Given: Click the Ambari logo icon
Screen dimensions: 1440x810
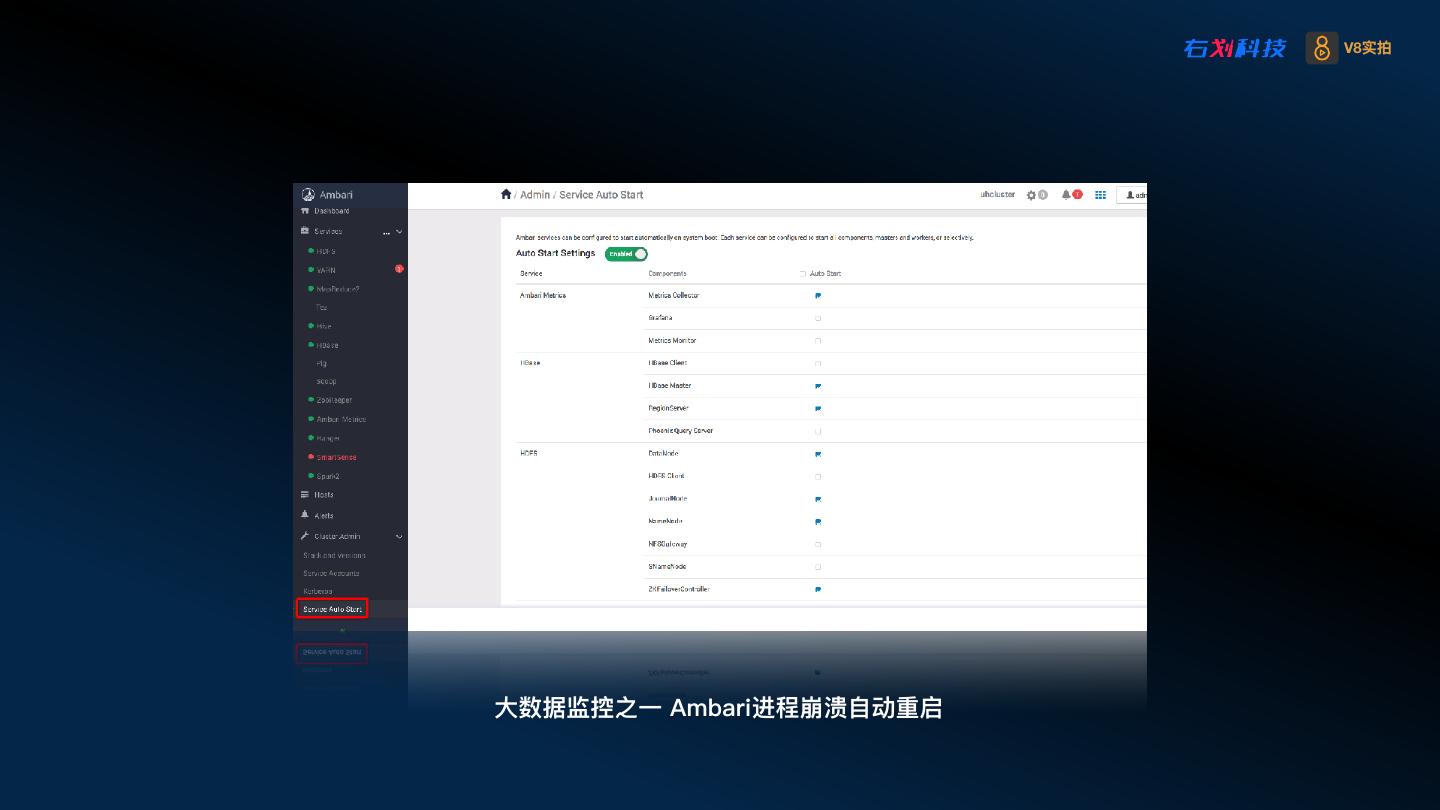Looking at the screenshot, I should 308,195.
